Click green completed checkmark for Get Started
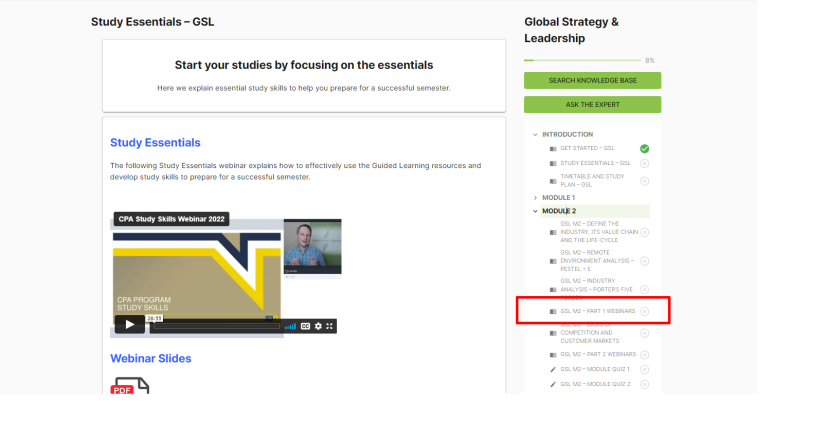Viewport: 814px width, 427px height. click(x=644, y=149)
